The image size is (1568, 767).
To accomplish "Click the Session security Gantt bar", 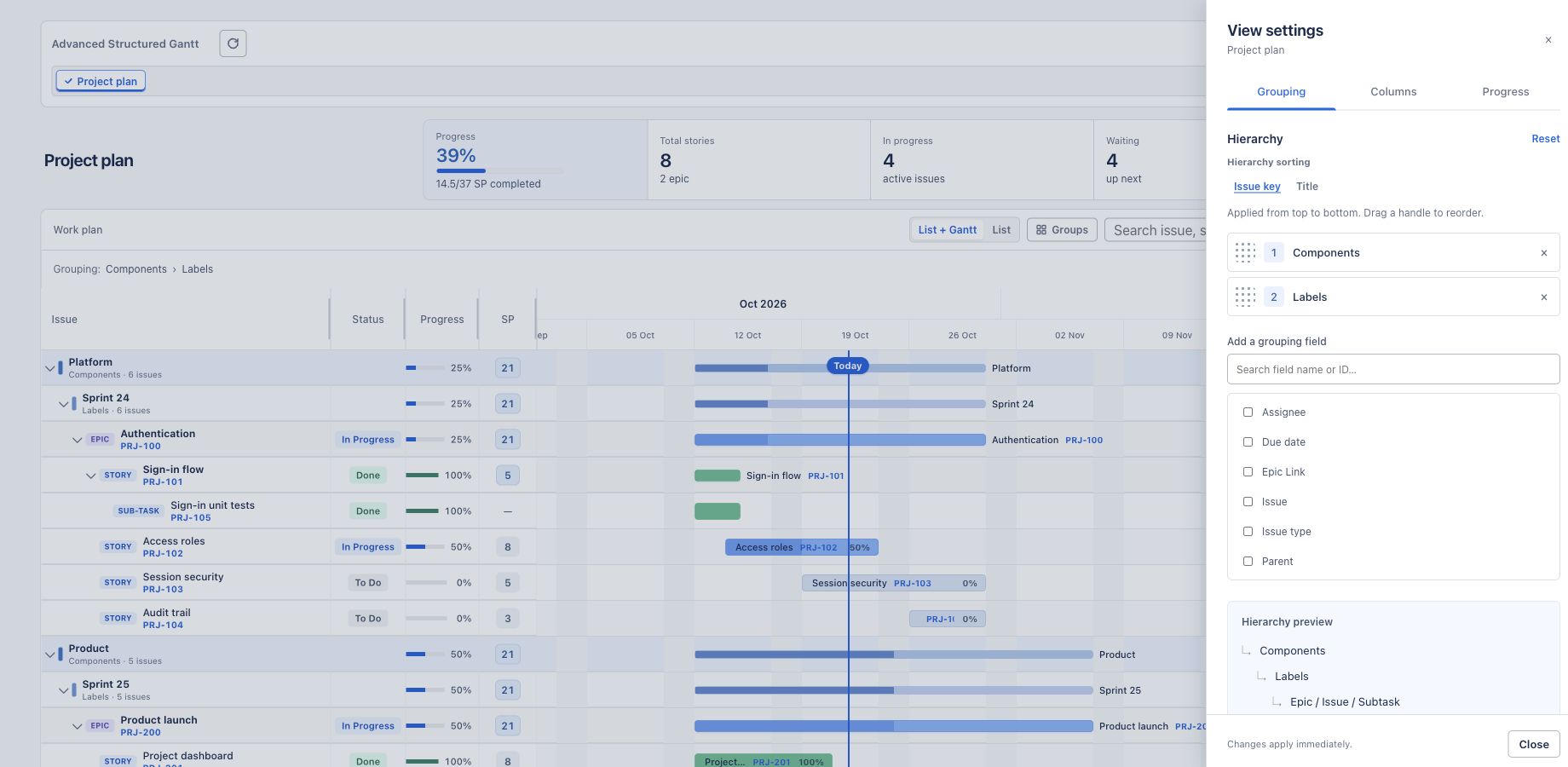I will pos(894,583).
